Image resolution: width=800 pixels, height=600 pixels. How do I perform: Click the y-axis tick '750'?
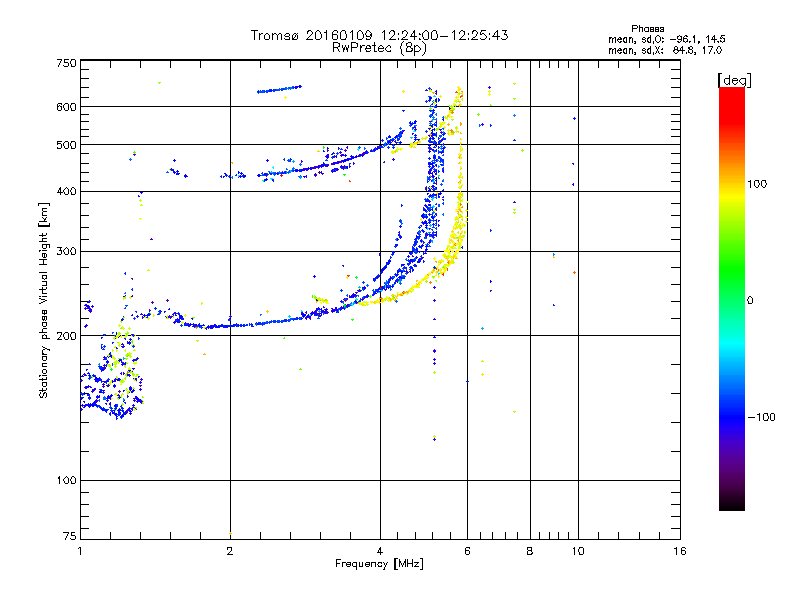[x=66, y=63]
